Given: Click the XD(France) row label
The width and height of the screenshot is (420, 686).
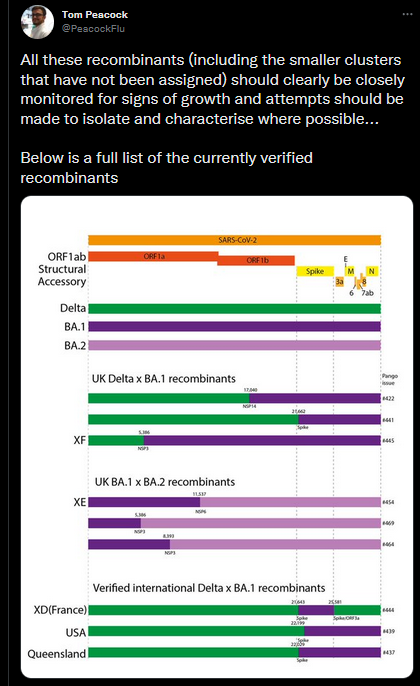Looking at the screenshot, I should (x=60, y=610).
